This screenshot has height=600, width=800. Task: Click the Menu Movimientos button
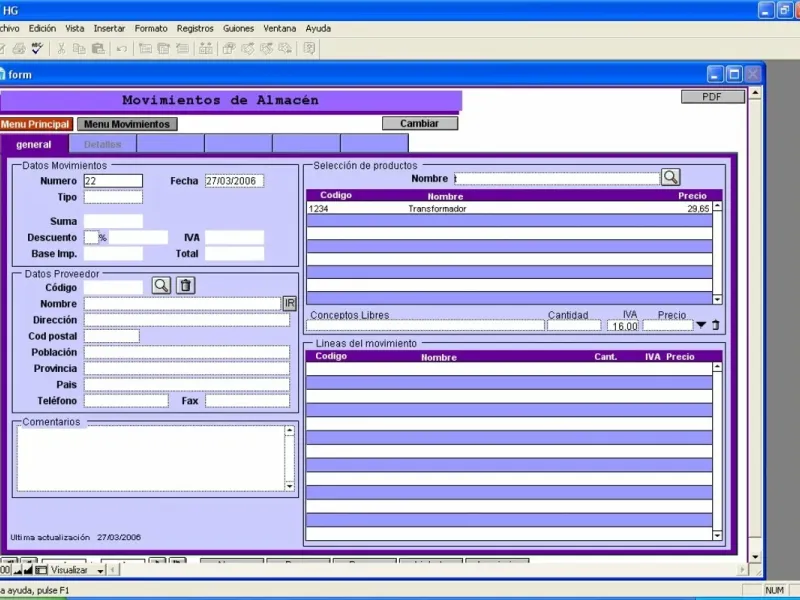click(127, 124)
